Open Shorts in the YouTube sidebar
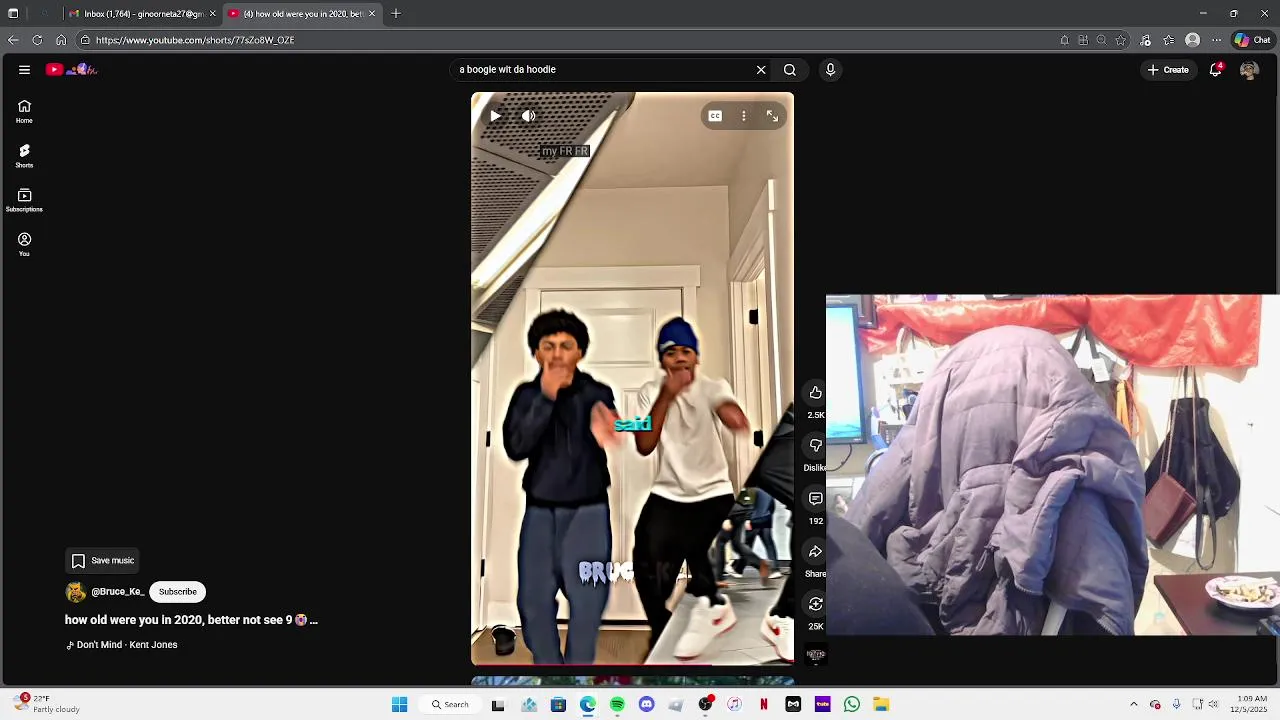This screenshot has height=720, width=1280. [24, 155]
